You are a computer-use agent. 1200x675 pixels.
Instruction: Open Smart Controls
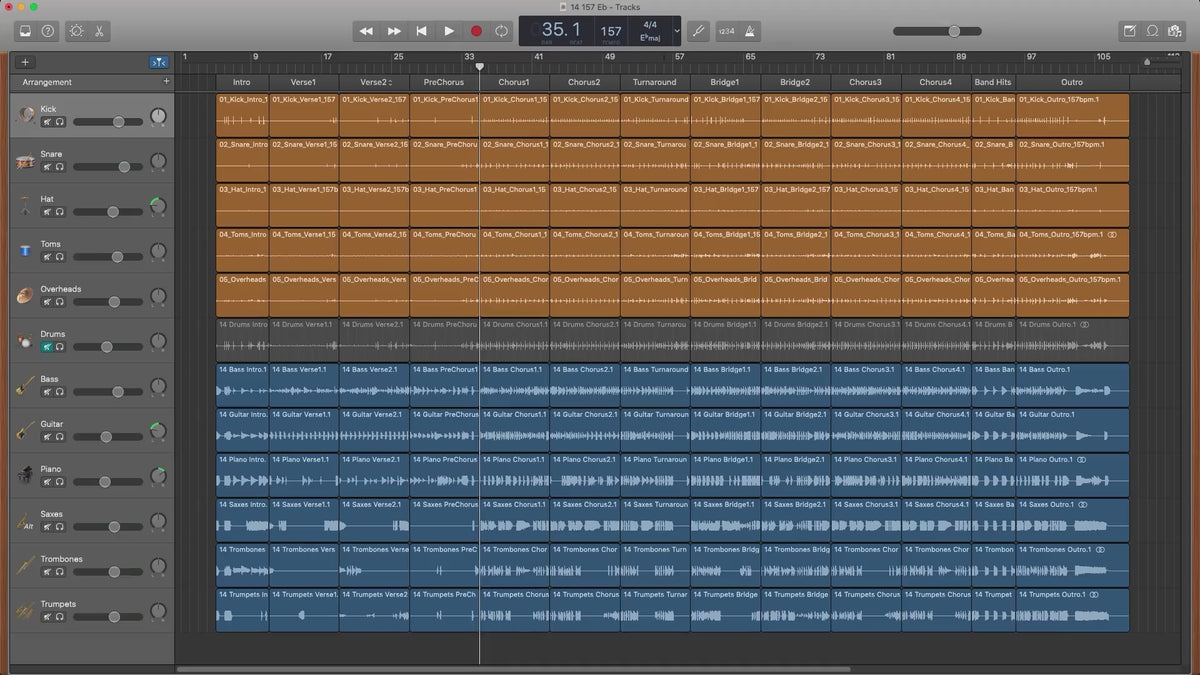tap(77, 31)
